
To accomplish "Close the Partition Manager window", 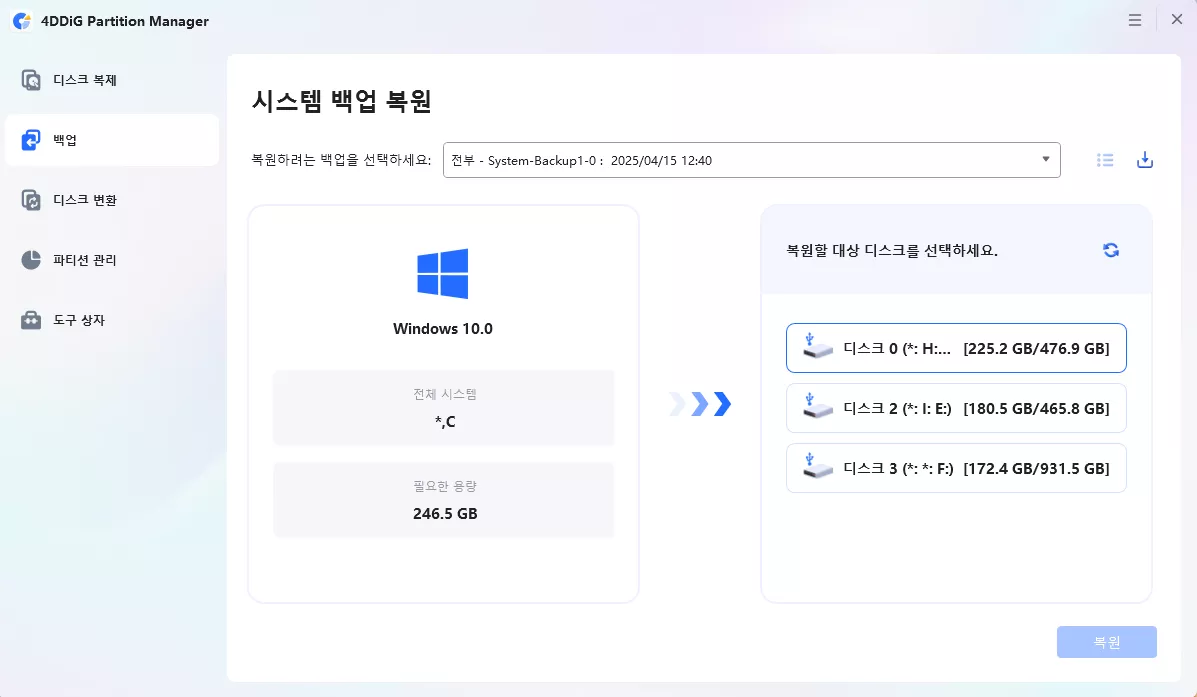I will (1177, 20).
